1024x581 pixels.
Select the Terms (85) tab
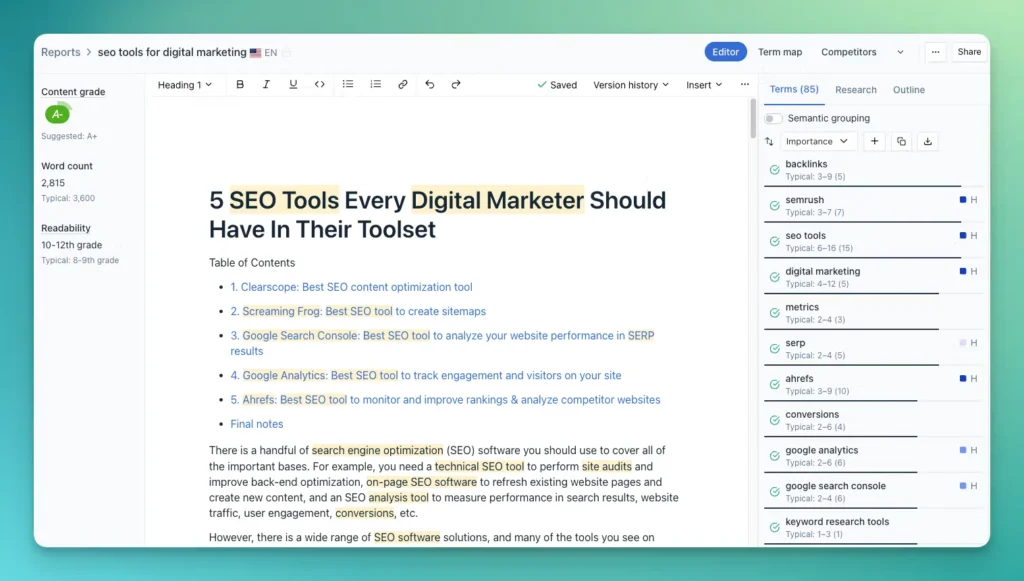(x=793, y=89)
